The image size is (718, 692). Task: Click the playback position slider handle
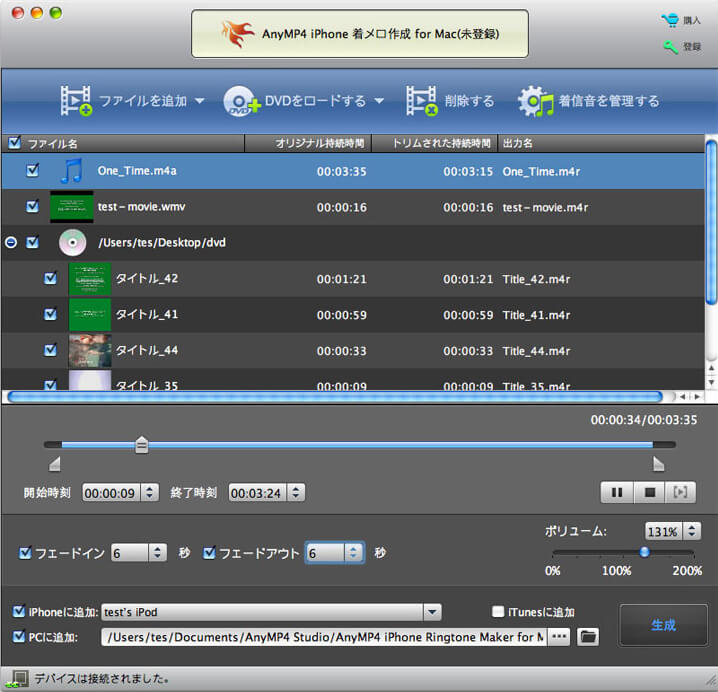[142, 445]
